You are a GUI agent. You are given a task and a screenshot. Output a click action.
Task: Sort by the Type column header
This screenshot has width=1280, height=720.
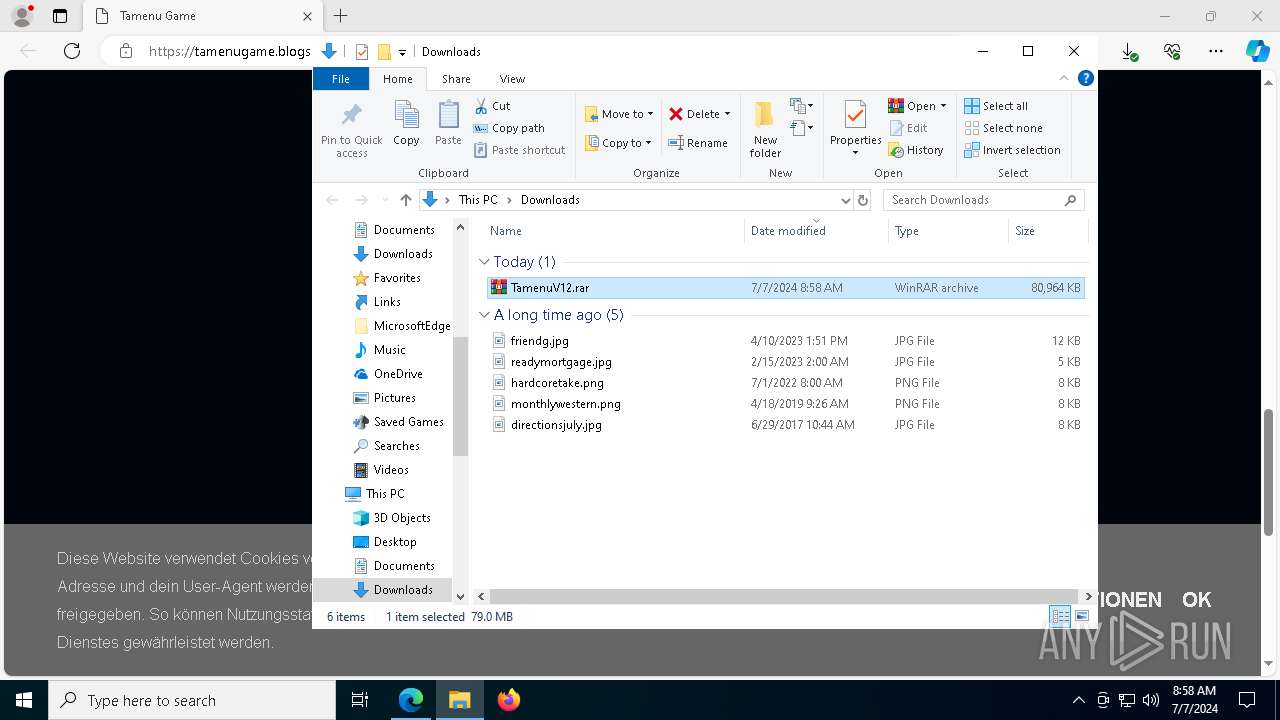tap(948, 231)
